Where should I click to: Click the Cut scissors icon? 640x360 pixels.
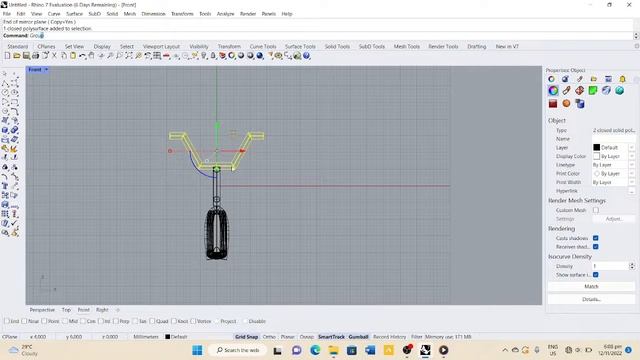[x=54, y=56]
